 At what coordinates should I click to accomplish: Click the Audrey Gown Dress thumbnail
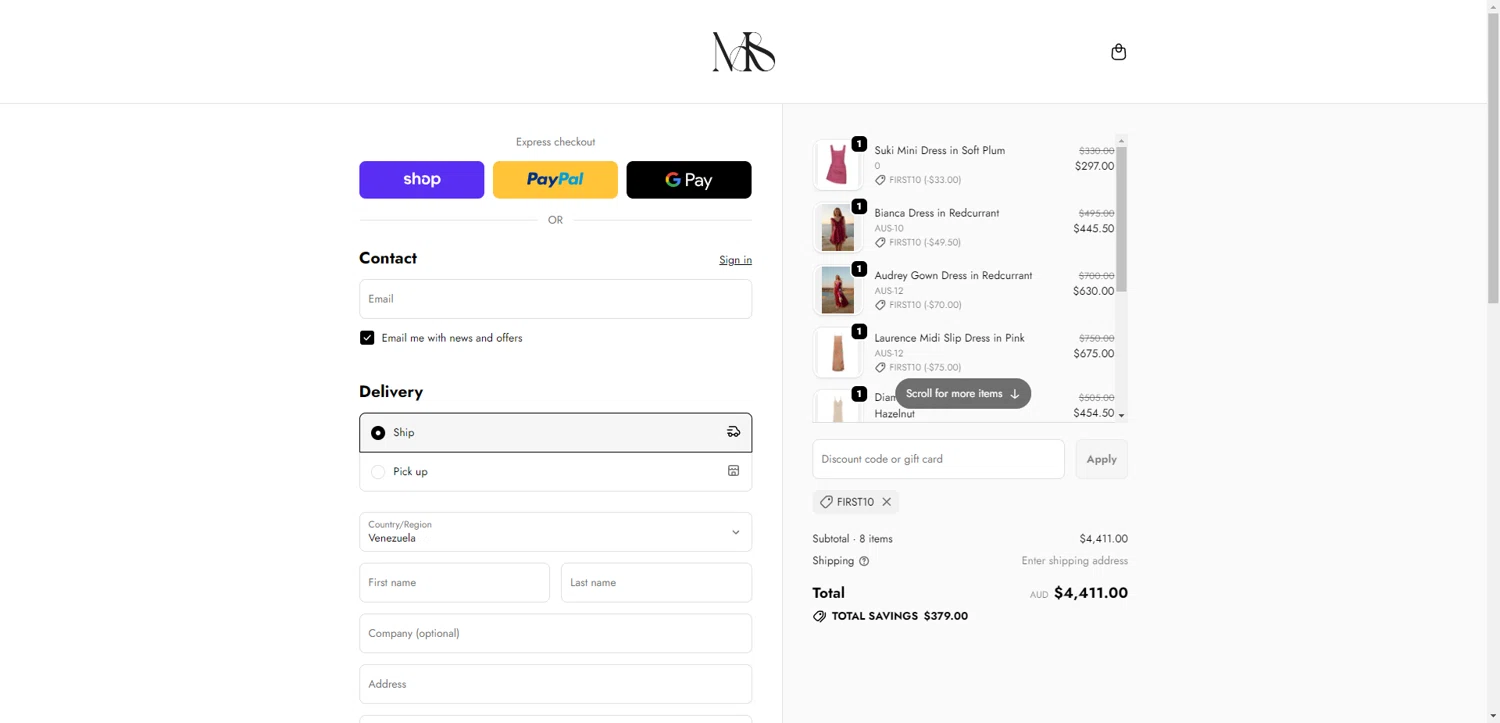(837, 290)
